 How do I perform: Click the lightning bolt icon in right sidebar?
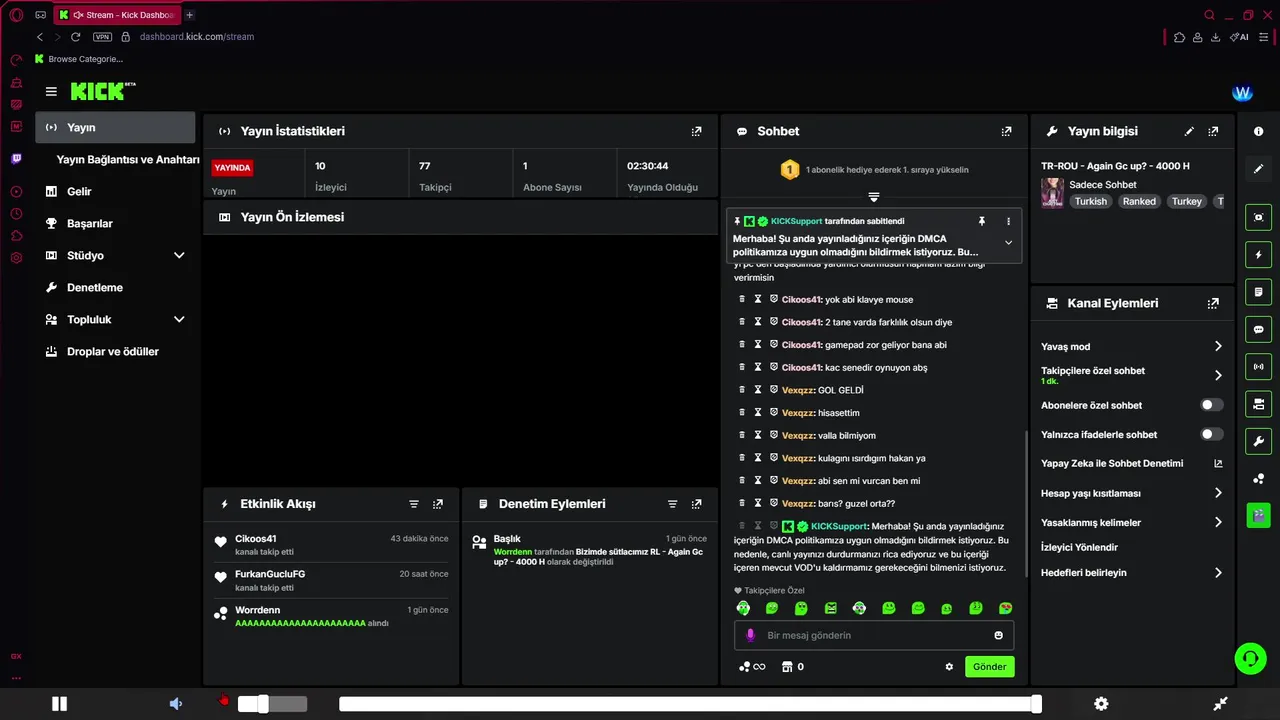tap(1258, 255)
